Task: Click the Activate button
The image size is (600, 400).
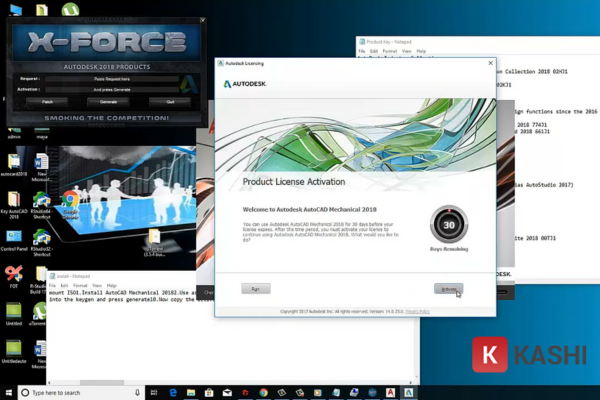Action: tap(449, 289)
